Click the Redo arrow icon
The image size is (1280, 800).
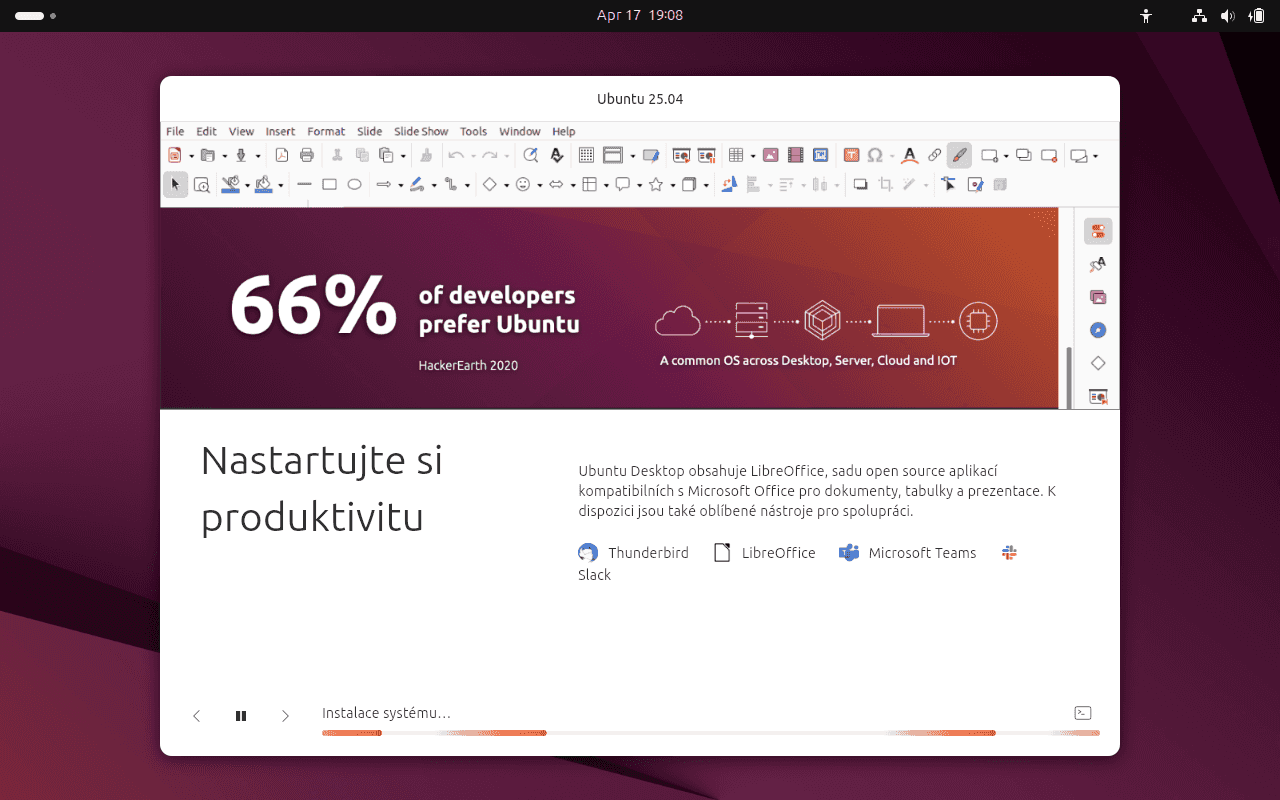490,155
